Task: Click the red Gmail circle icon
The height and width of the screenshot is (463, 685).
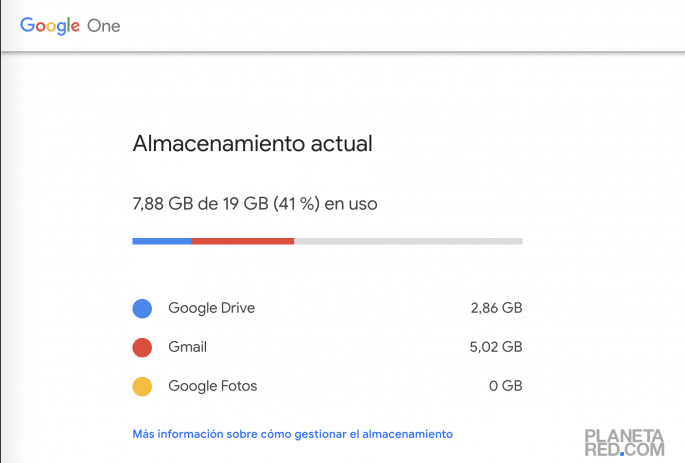Action: pyautogui.click(x=142, y=348)
